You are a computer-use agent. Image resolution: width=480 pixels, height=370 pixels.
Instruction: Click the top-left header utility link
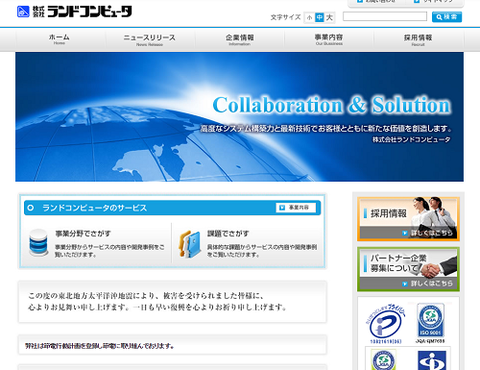pos(376,2)
